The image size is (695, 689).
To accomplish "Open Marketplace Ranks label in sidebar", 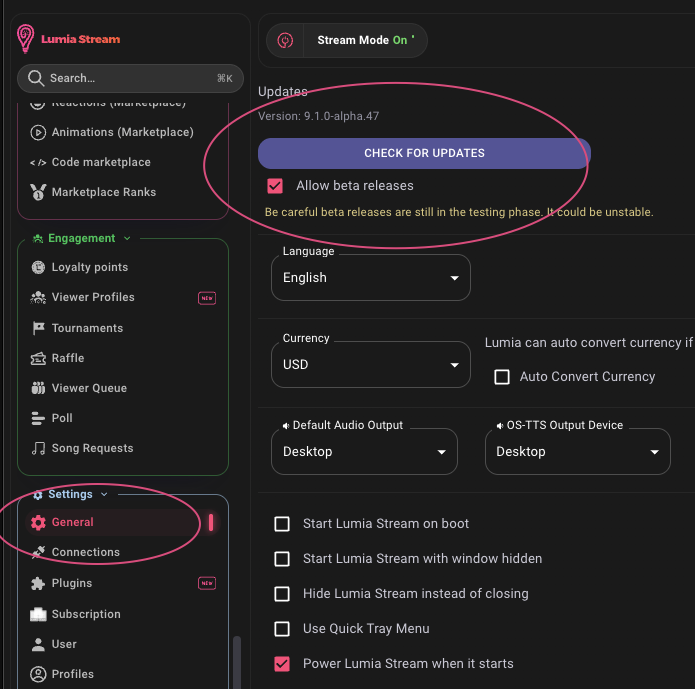I will tap(104, 192).
